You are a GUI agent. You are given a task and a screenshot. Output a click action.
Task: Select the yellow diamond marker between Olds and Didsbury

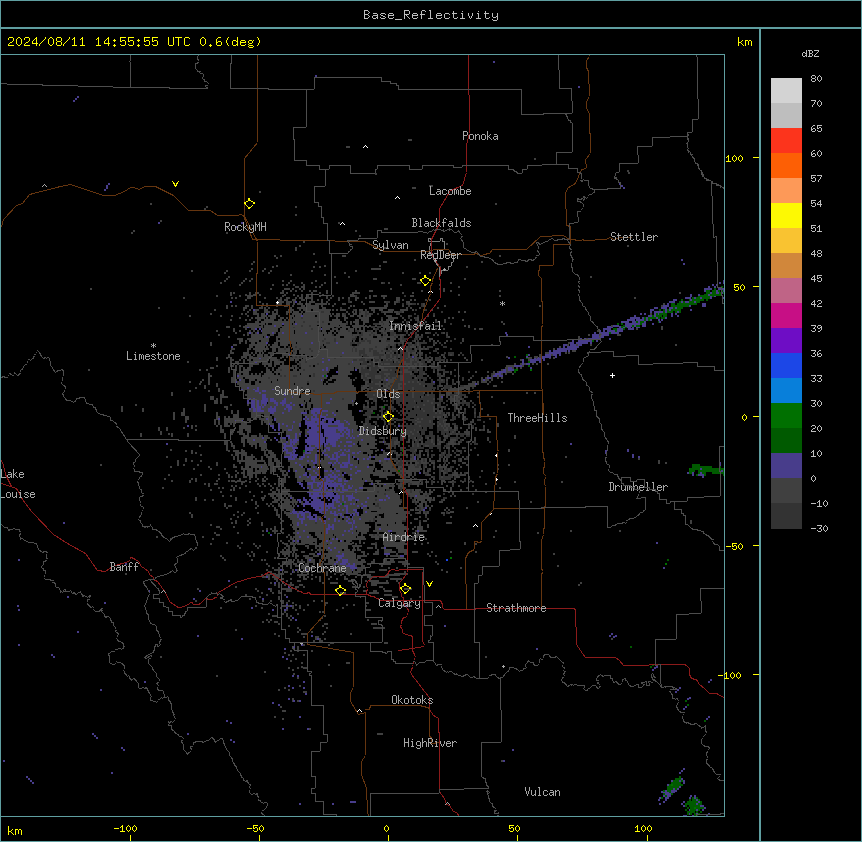[388, 416]
